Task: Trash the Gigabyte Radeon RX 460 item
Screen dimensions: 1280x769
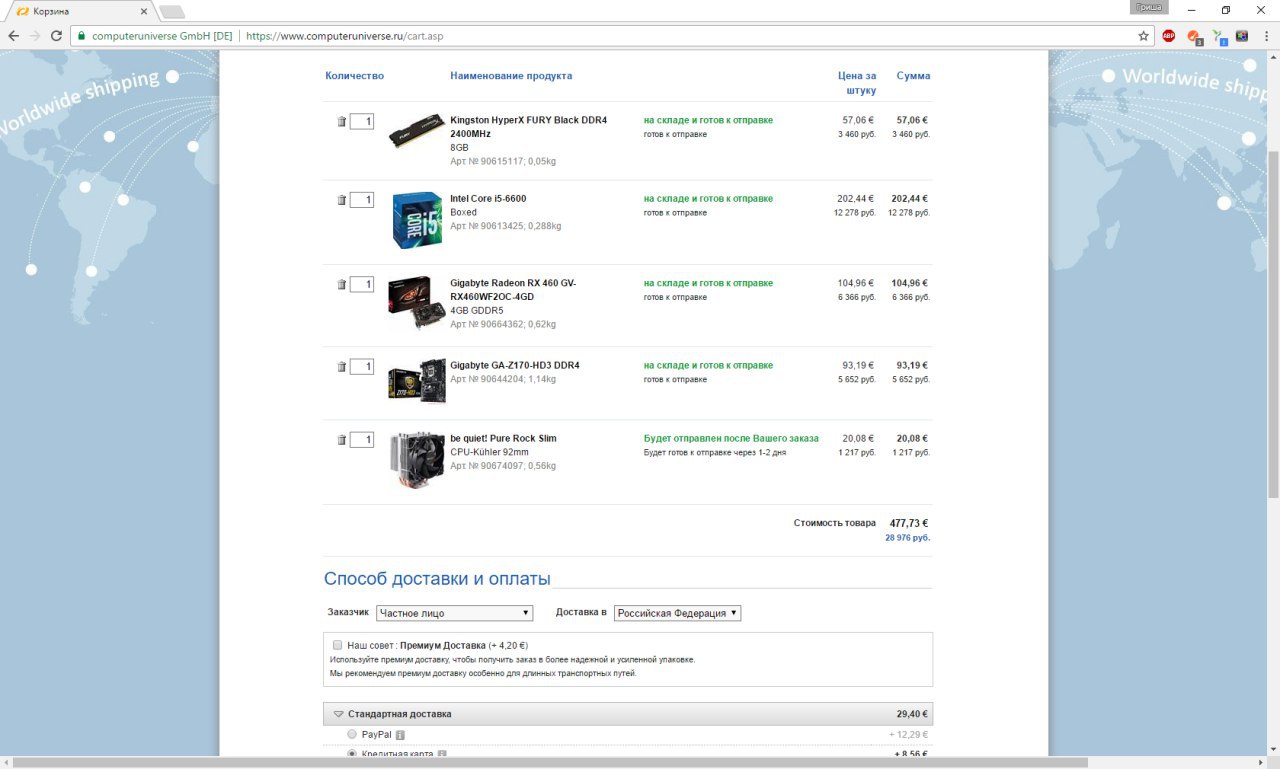Action: click(341, 285)
